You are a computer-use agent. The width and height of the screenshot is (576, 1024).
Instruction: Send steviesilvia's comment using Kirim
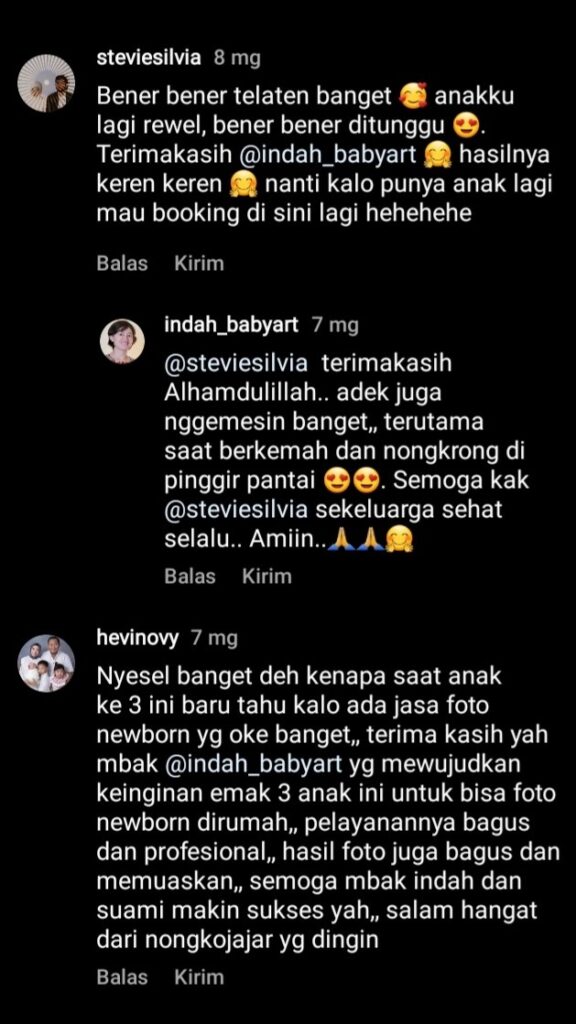tap(199, 263)
